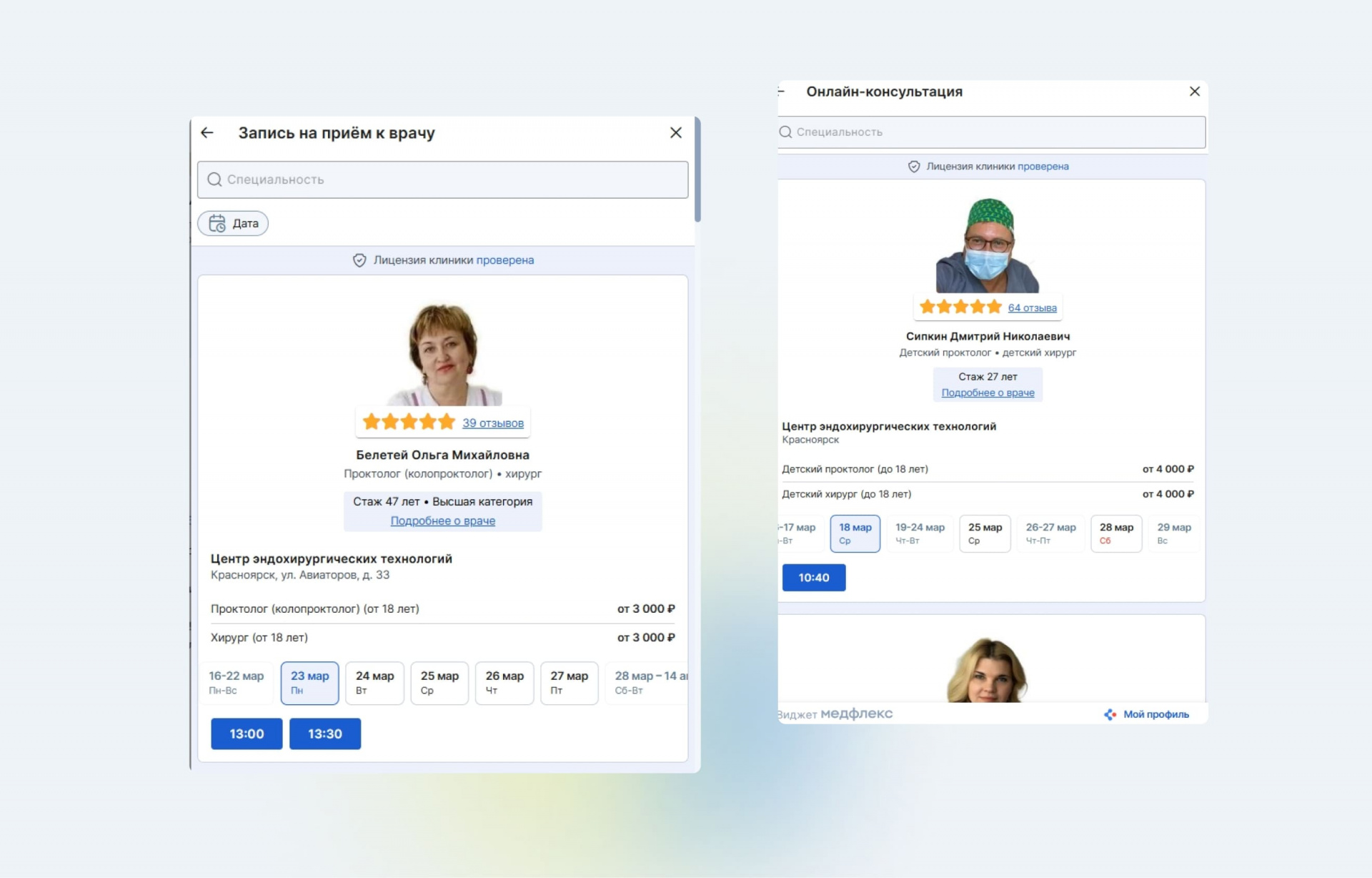
Task: Open photo of Белетей Ольга Михайловна
Action: 443,354
